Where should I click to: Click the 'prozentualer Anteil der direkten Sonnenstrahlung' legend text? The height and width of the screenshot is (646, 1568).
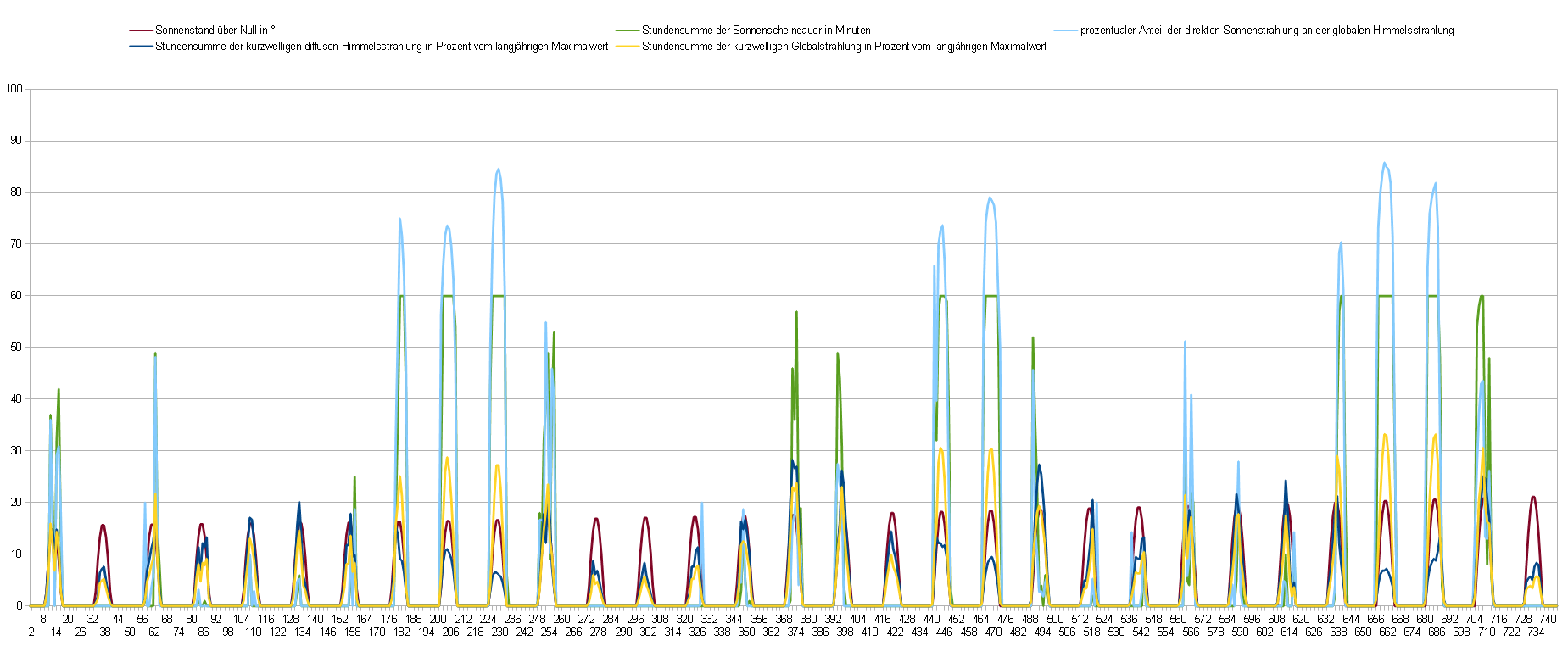[1266, 31]
